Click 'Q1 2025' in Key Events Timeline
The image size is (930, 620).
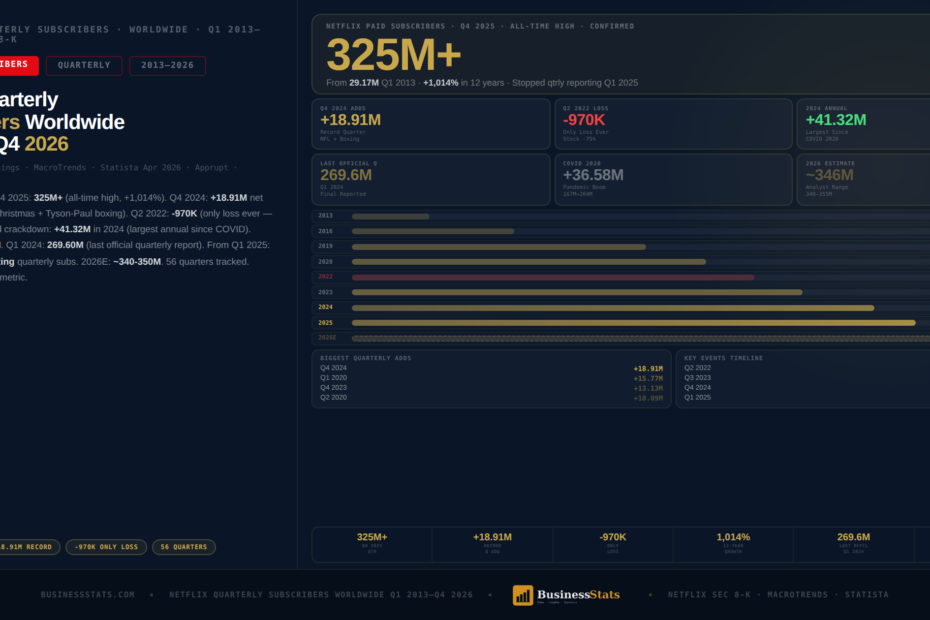(698, 398)
